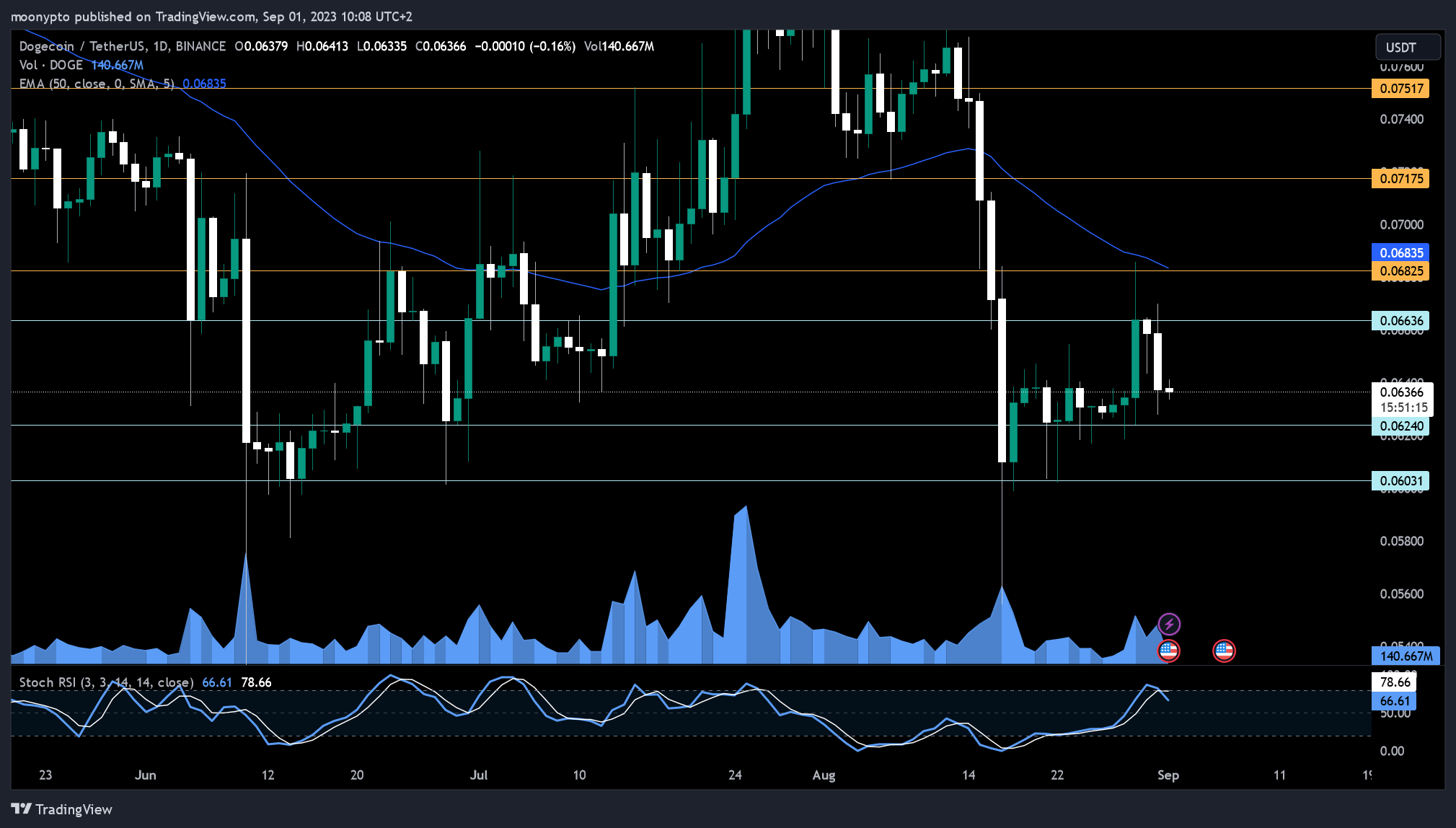This screenshot has width=1456, height=828.
Task: Click the Vol · DOGE indicator label
Action: click(50, 65)
